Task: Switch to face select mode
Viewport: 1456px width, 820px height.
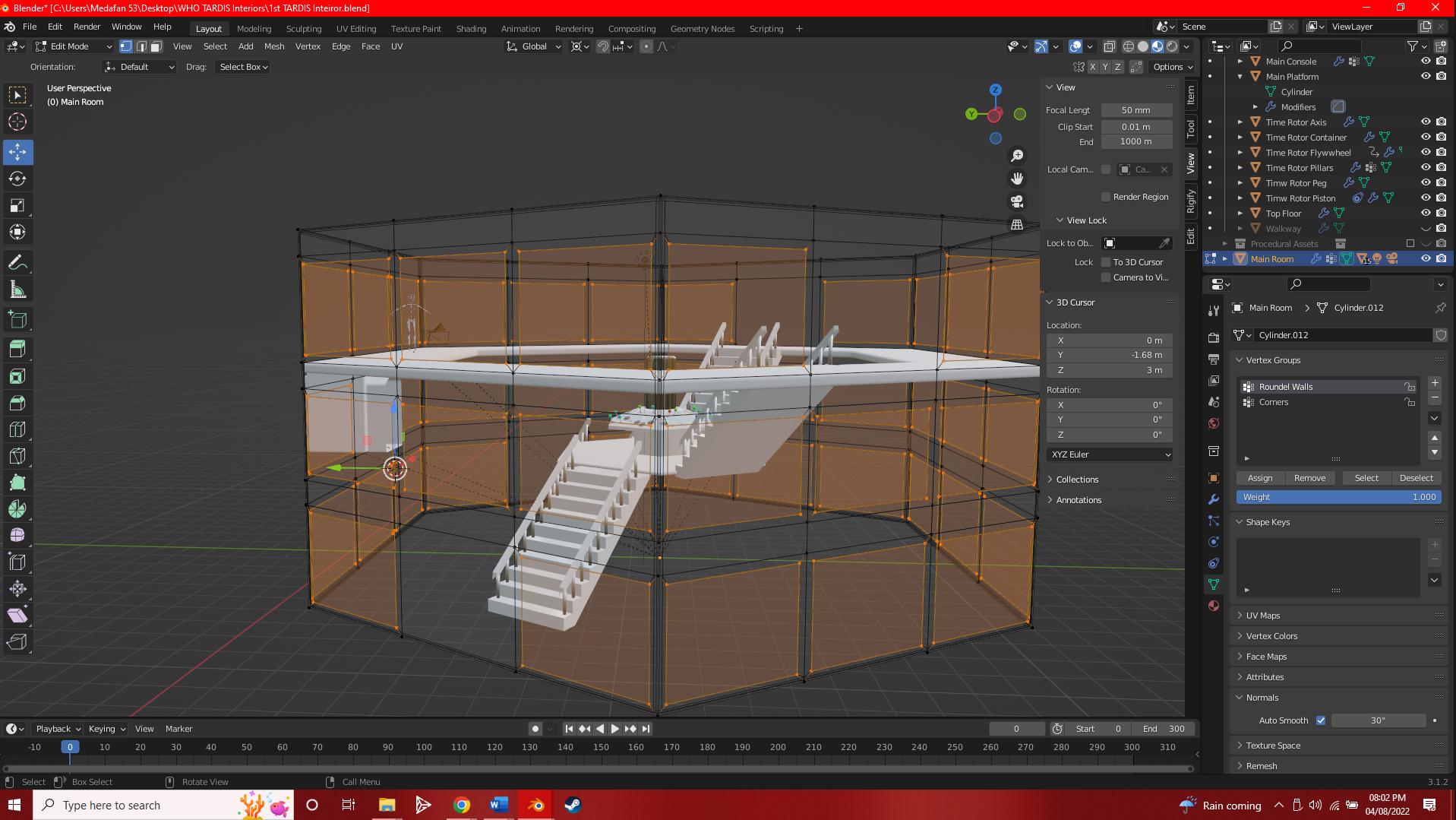Action: 156,46
